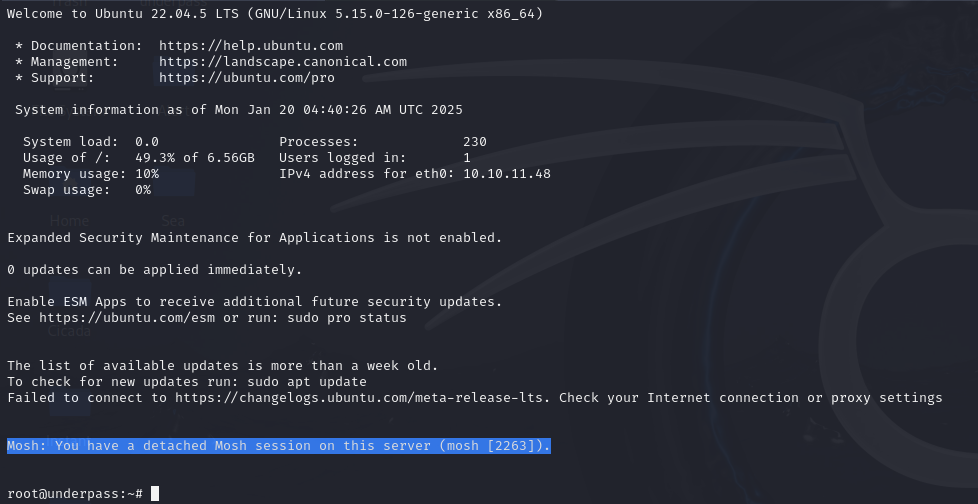This screenshot has width=978, height=504.
Task: Click the Processes count value 230
Action: point(475,142)
